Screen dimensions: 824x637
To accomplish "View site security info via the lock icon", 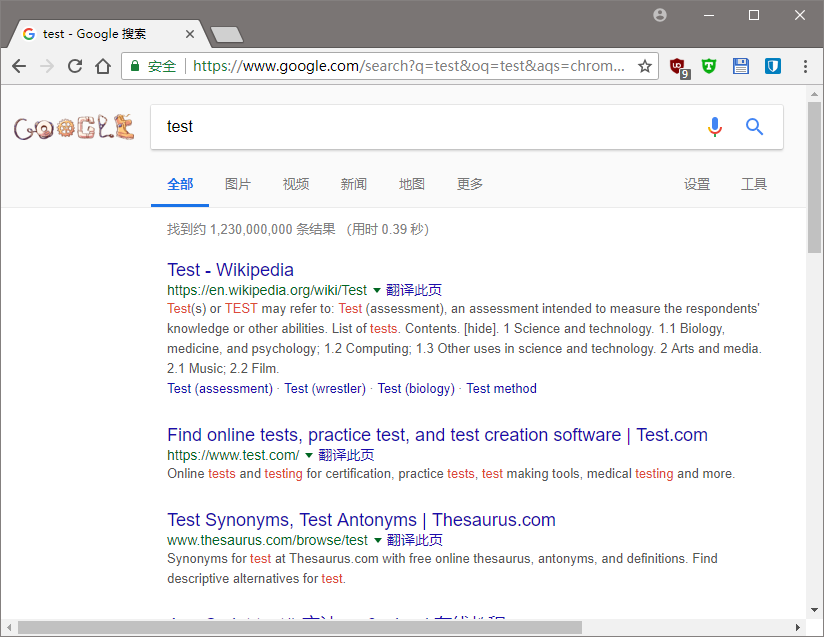I will 135,66.
